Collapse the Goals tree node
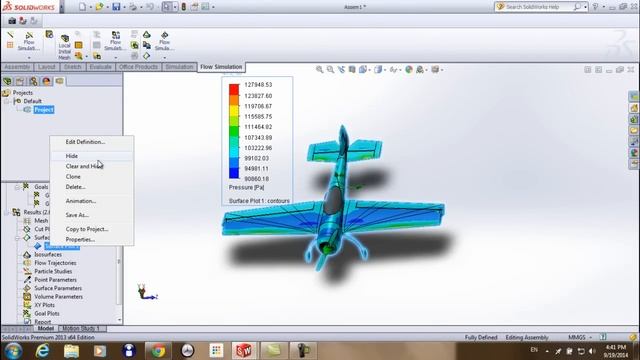Viewport: 640px width, 360px height. point(17,187)
